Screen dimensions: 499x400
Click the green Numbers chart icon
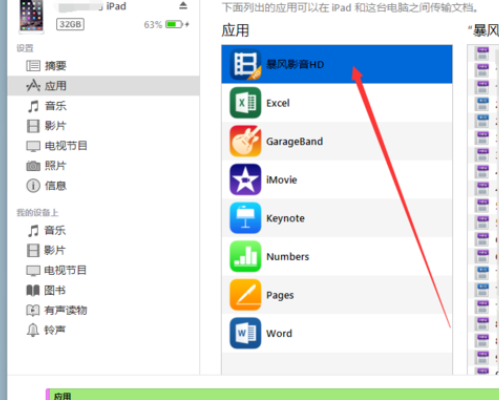click(245, 256)
